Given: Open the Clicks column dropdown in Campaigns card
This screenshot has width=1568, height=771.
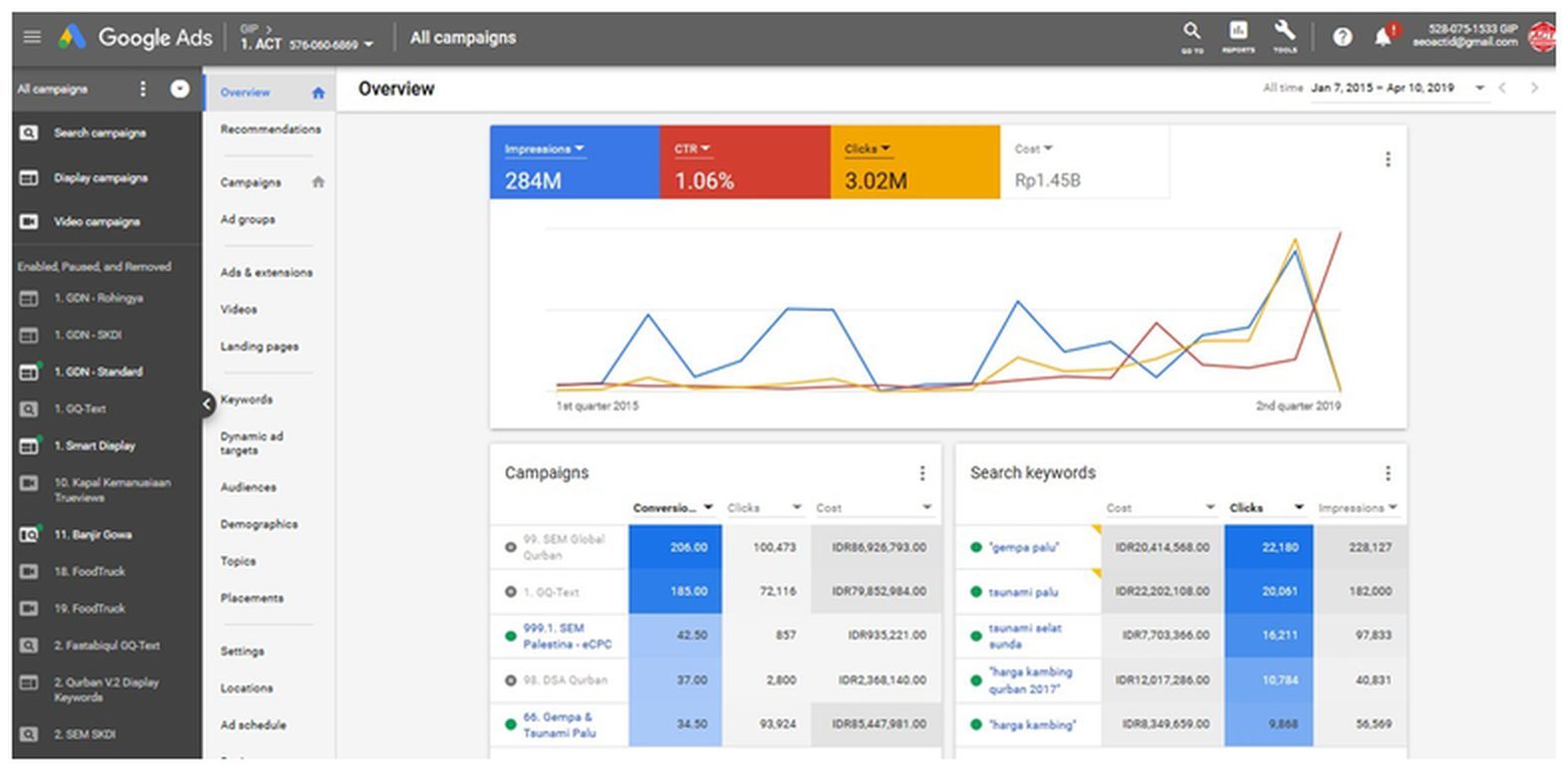Looking at the screenshot, I should (x=764, y=508).
